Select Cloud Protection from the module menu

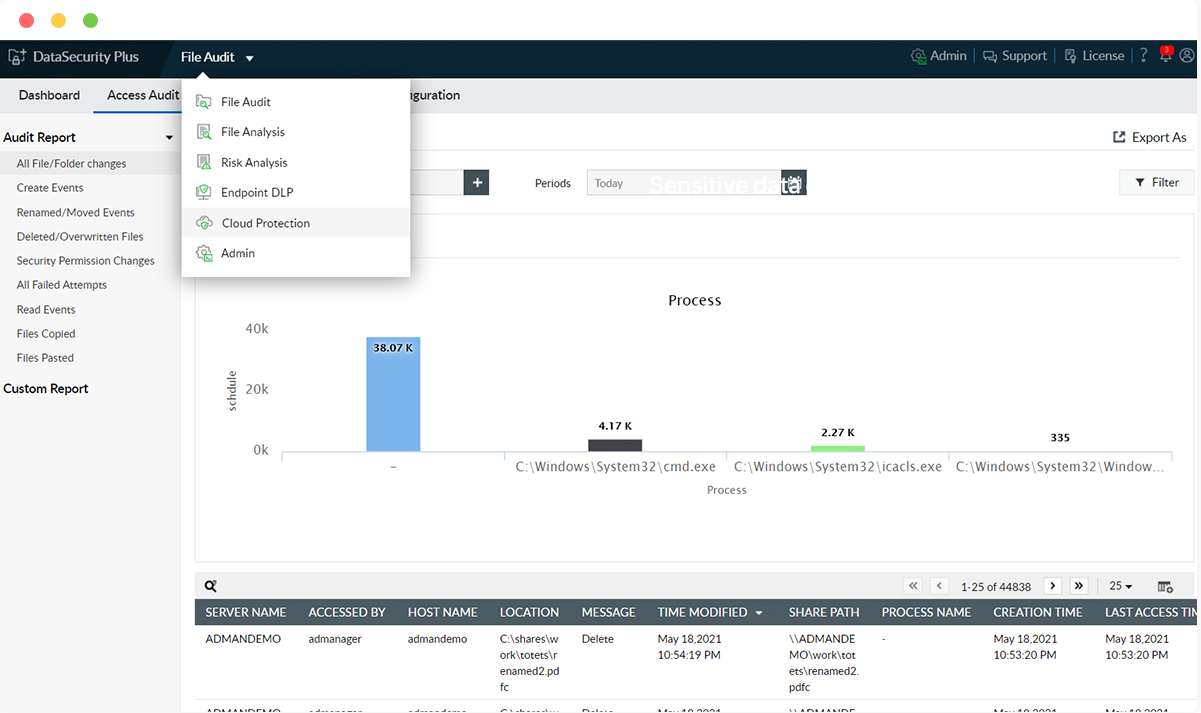(296, 223)
